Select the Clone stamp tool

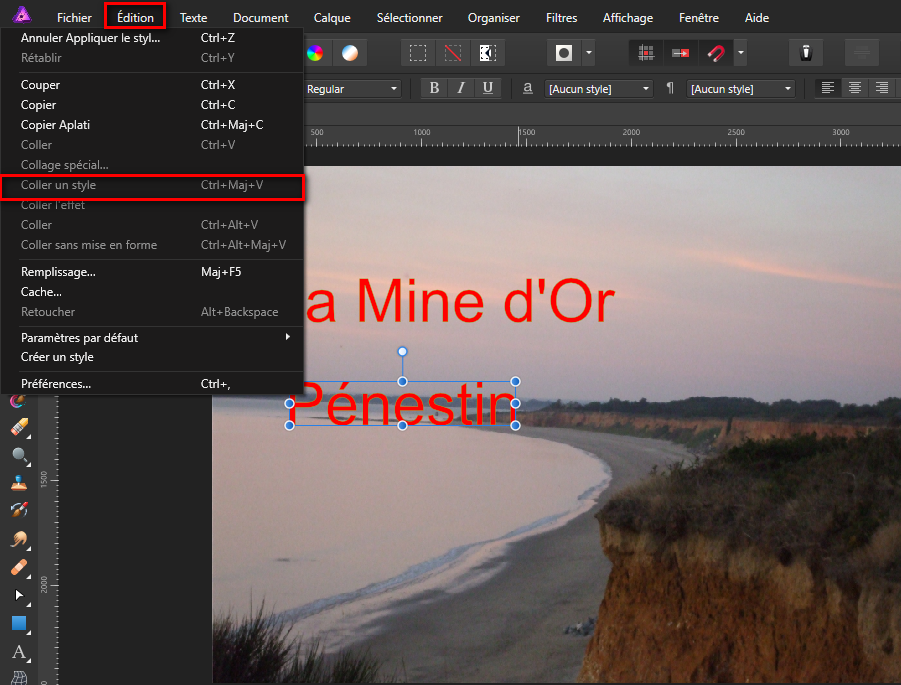(20, 483)
